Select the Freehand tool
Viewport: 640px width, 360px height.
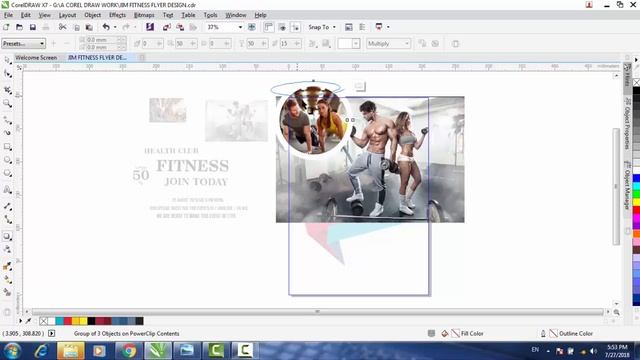[7, 120]
